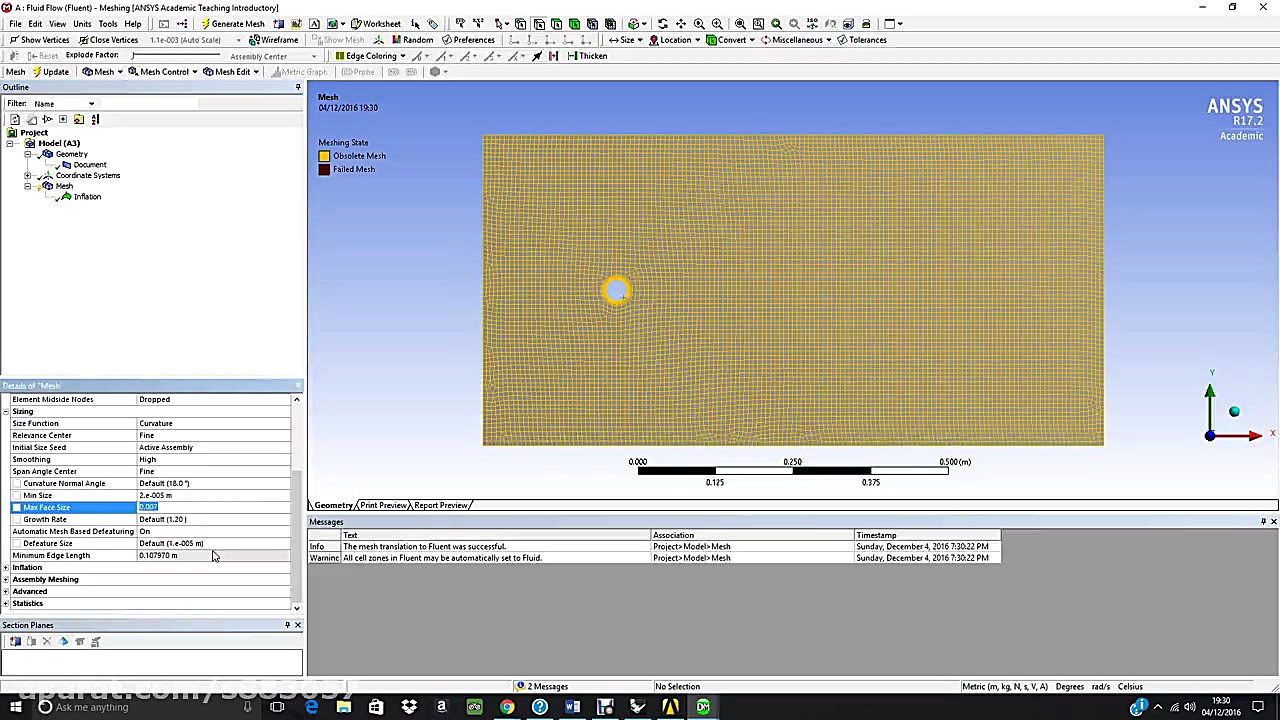Open the Size dropdown

point(625,40)
